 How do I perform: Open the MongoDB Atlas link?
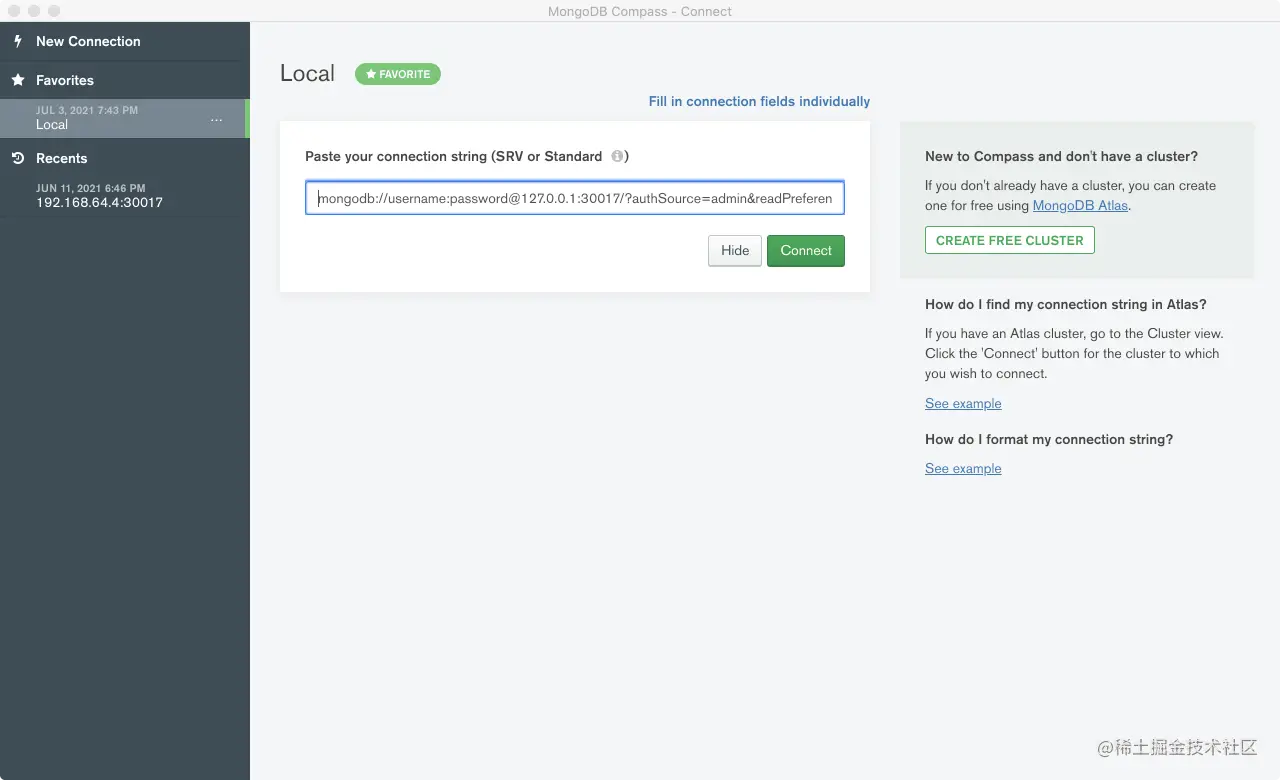(x=1080, y=205)
